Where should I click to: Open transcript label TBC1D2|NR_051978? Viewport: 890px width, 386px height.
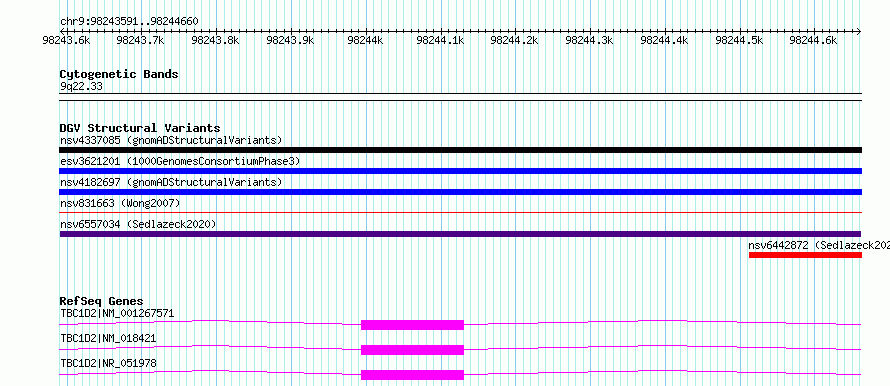point(108,363)
